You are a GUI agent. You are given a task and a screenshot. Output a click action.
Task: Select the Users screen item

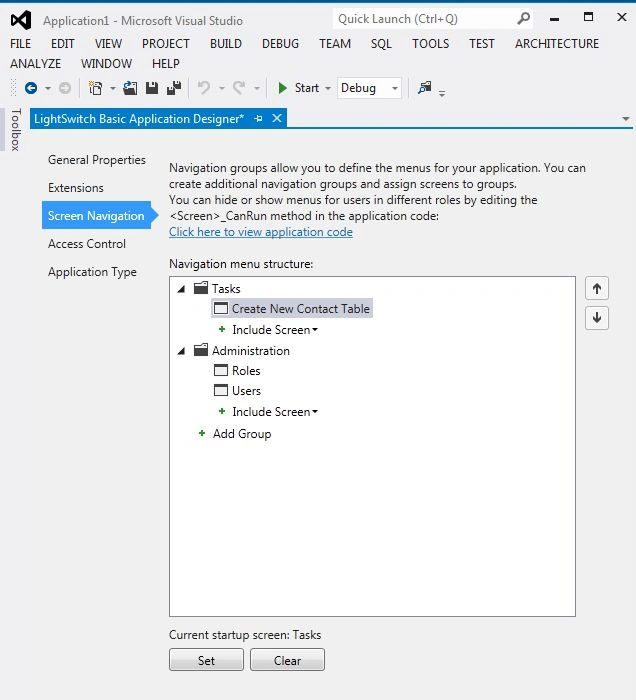[246, 391]
